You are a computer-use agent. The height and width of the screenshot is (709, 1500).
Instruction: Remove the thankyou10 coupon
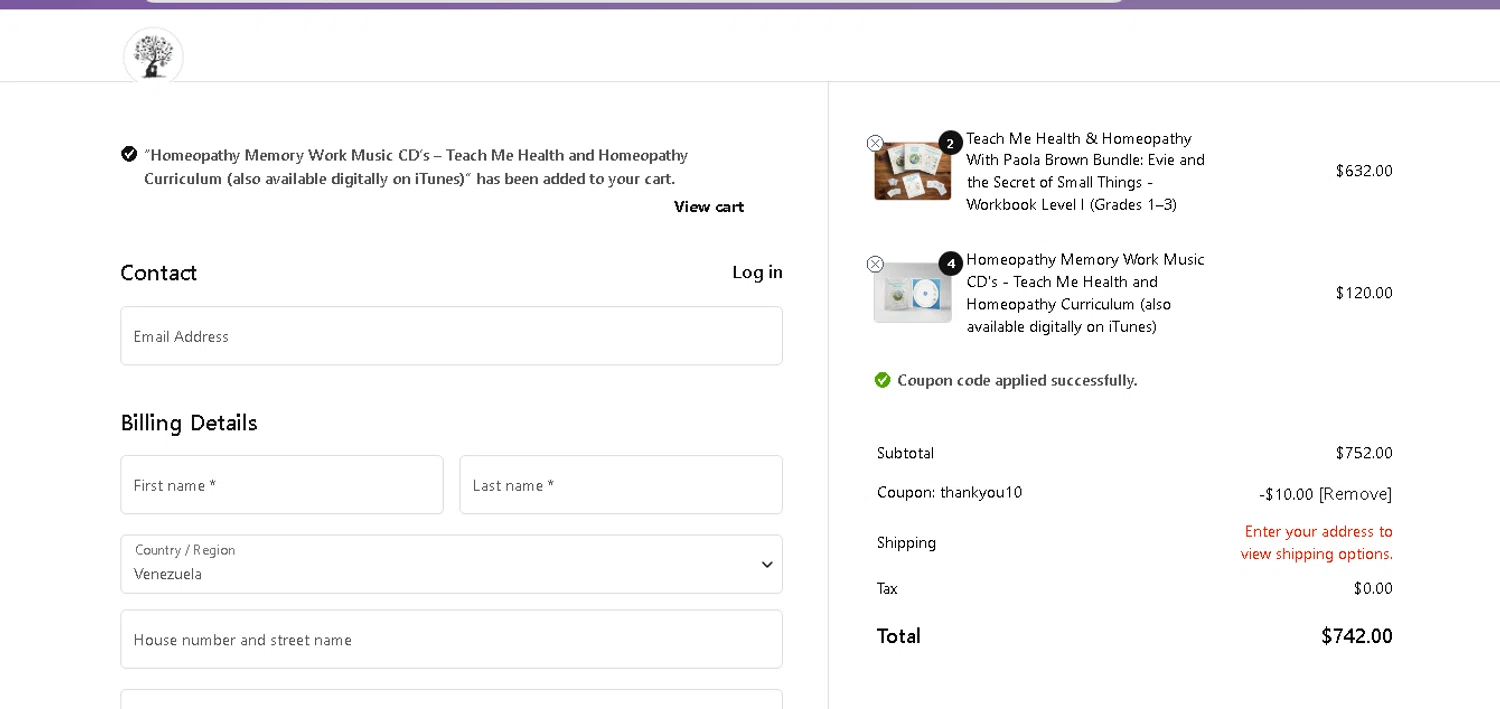(1355, 494)
